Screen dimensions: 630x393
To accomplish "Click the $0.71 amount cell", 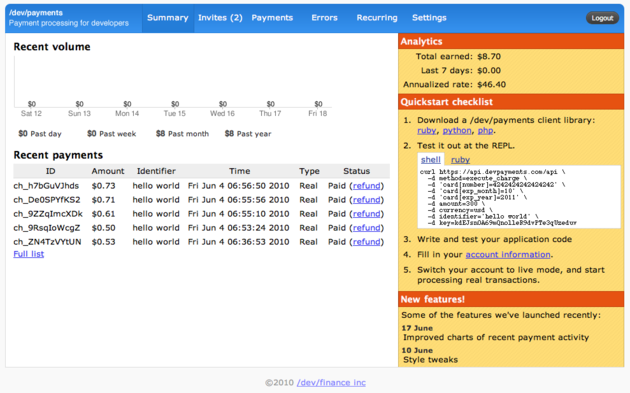I will pyautogui.click(x=103, y=200).
